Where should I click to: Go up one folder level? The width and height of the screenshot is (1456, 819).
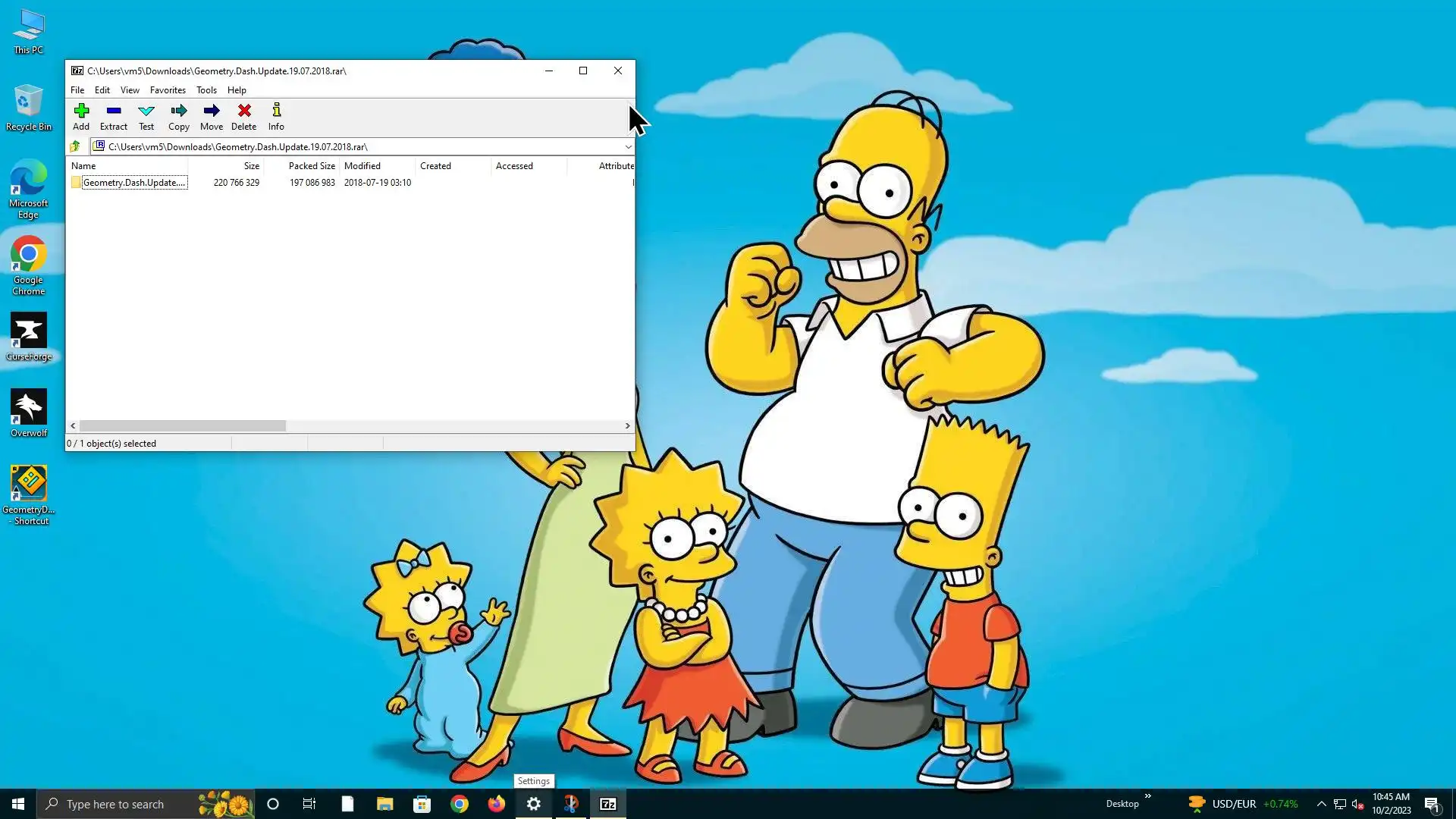pyautogui.click(x=75, y=146)
